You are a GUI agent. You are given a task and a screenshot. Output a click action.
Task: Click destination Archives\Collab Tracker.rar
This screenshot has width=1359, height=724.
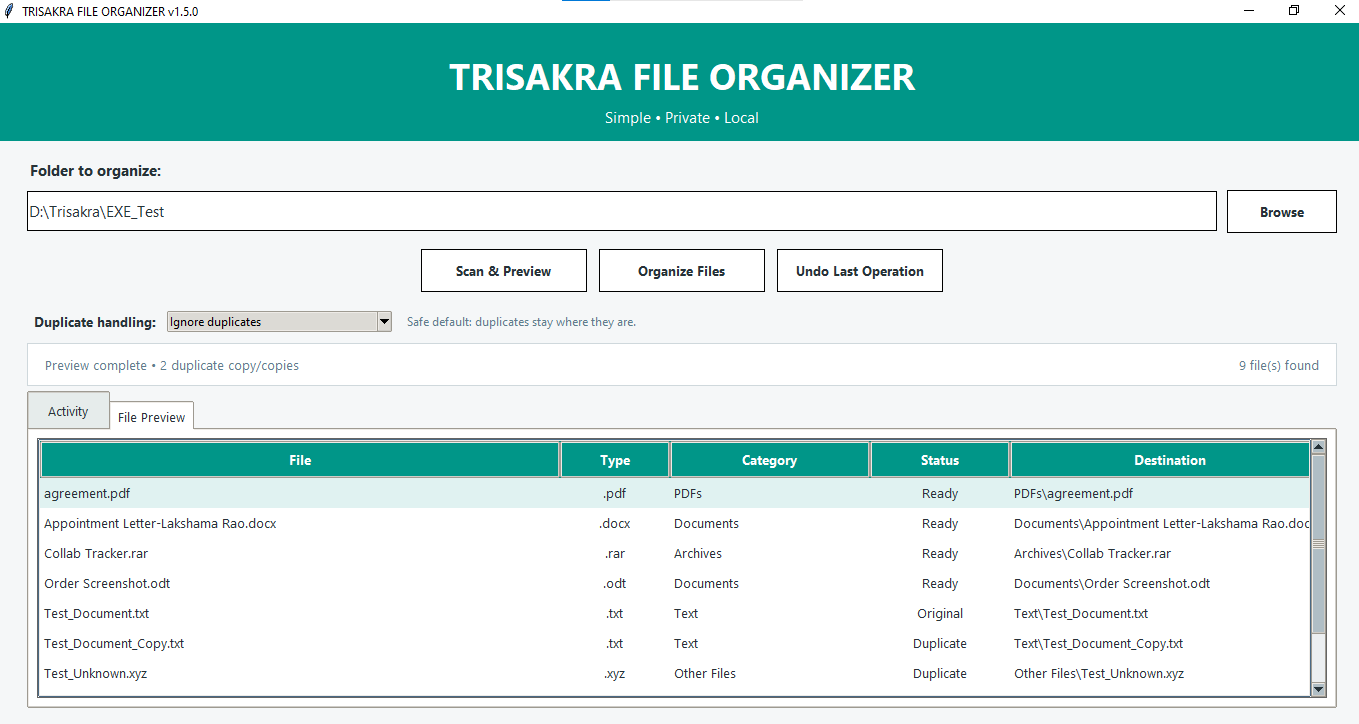coord(1092,553)
